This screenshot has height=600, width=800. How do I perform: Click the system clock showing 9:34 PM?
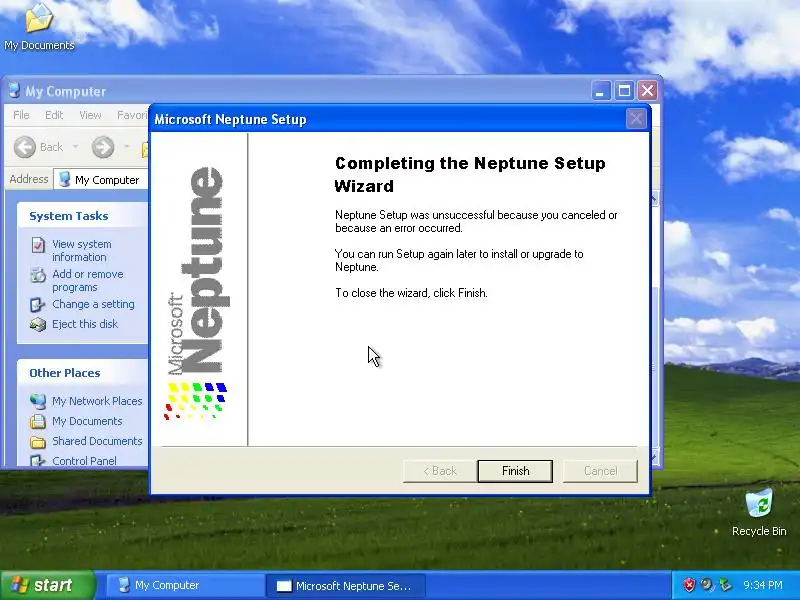coord(763,585)
